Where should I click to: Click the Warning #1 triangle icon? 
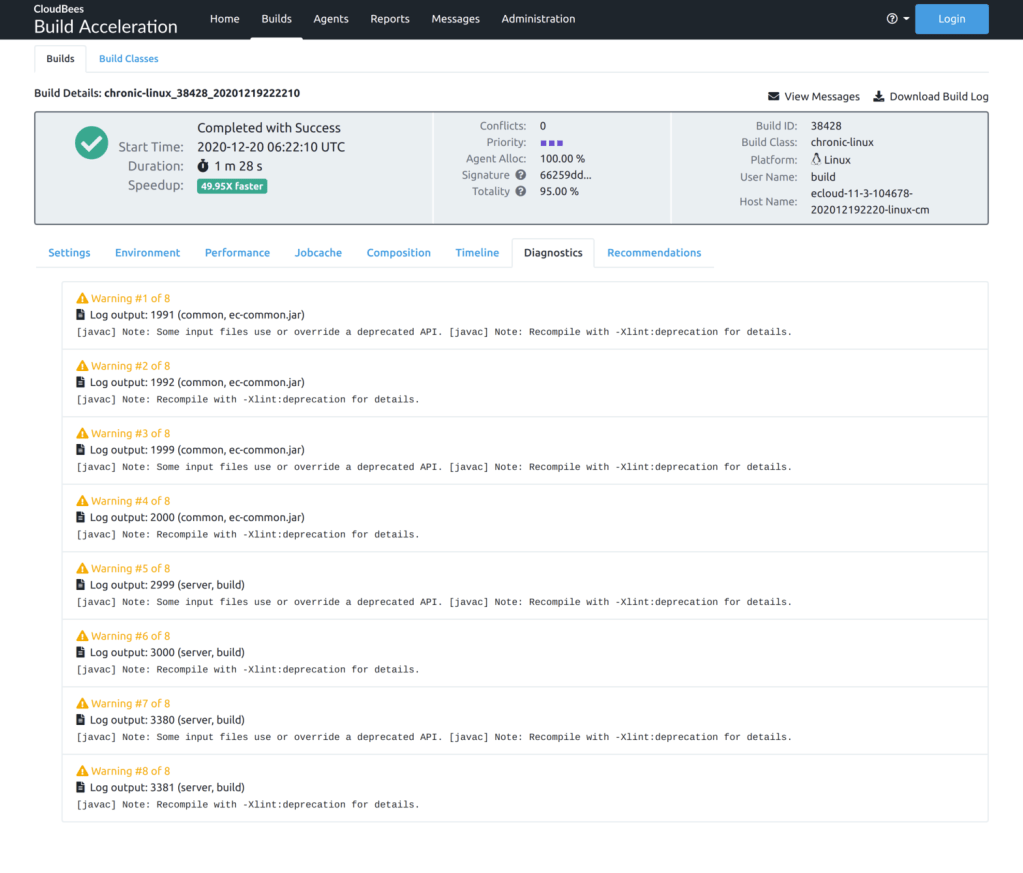(82, 298)
